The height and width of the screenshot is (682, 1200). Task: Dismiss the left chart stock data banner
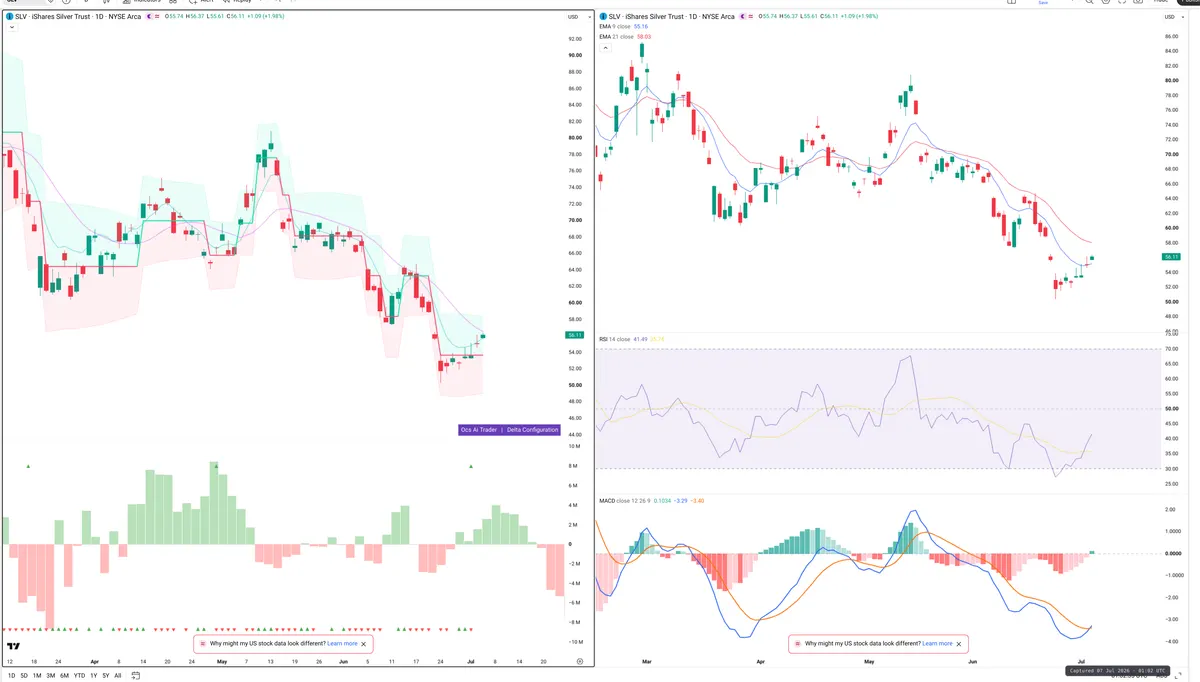tap(365, 644)
